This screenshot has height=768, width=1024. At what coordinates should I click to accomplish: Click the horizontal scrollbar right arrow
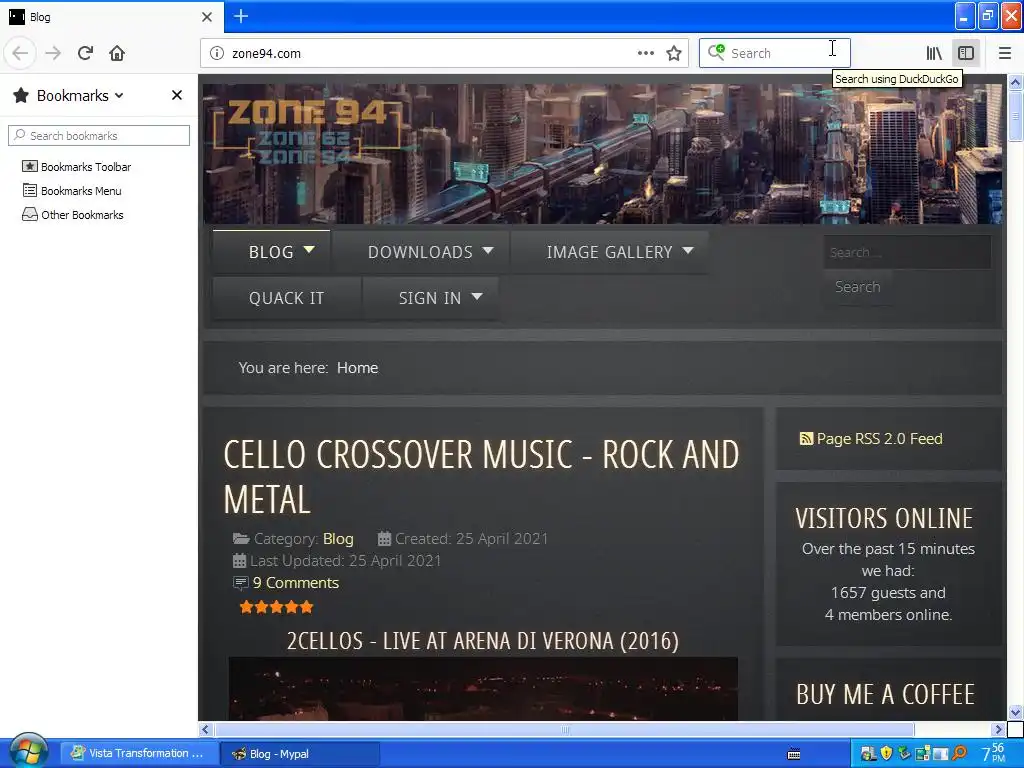(x=998, y=729)
